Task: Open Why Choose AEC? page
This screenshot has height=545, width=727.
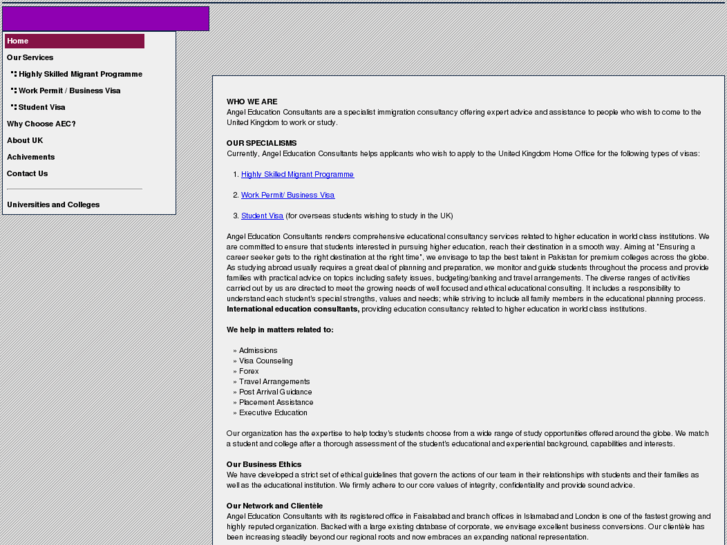Action: 41,124
